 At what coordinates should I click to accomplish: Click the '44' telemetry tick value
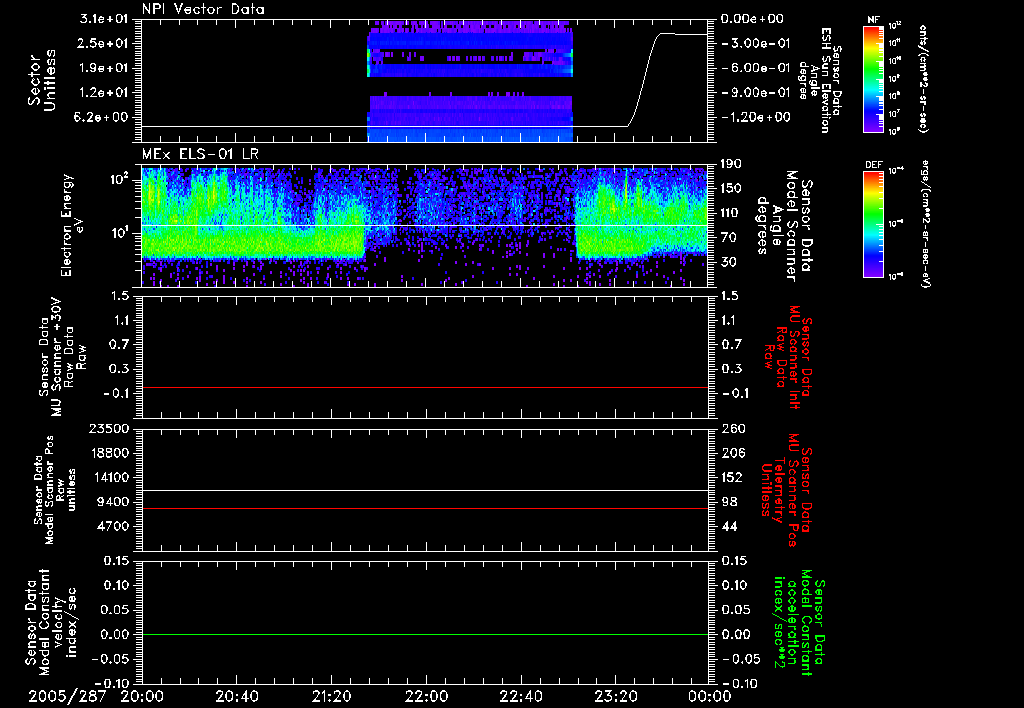(x=729, y=526)
